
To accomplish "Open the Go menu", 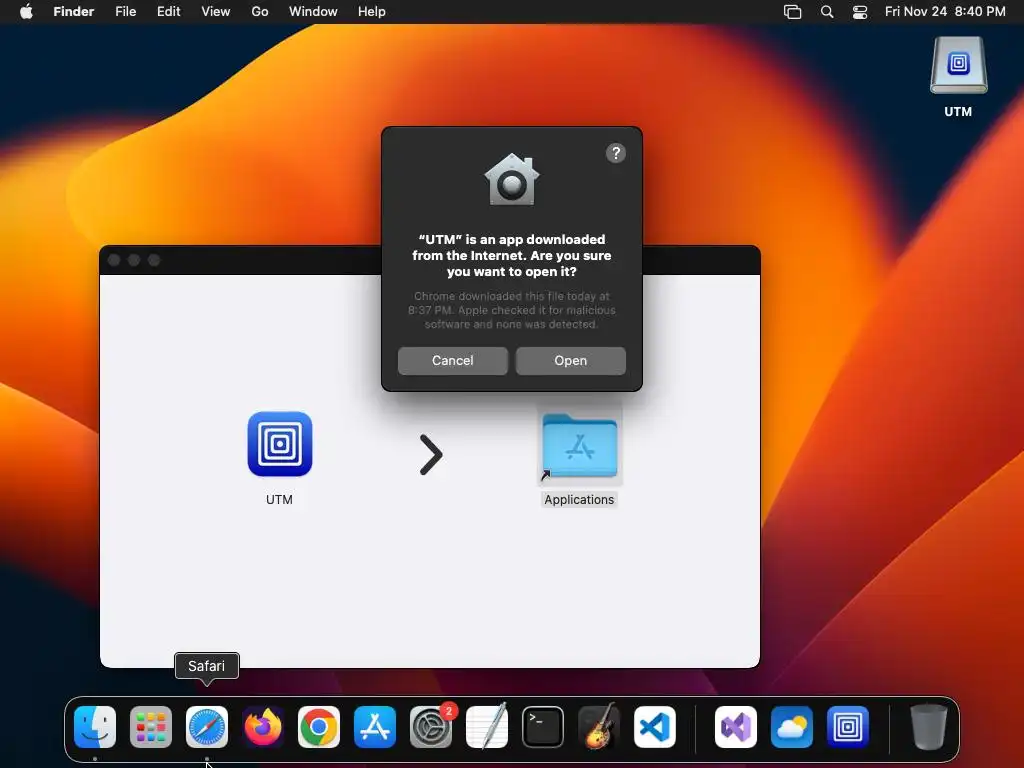I will (260, 12).
